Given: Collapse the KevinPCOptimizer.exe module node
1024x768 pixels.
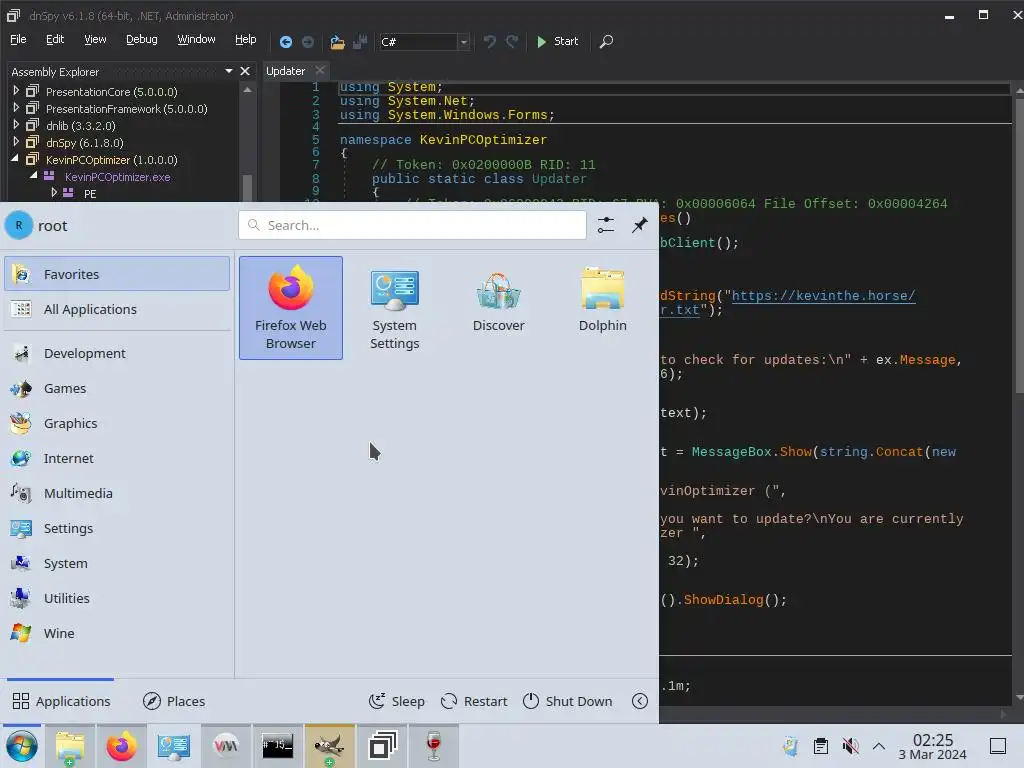Looking at the screenshot, I should [33, 176].
